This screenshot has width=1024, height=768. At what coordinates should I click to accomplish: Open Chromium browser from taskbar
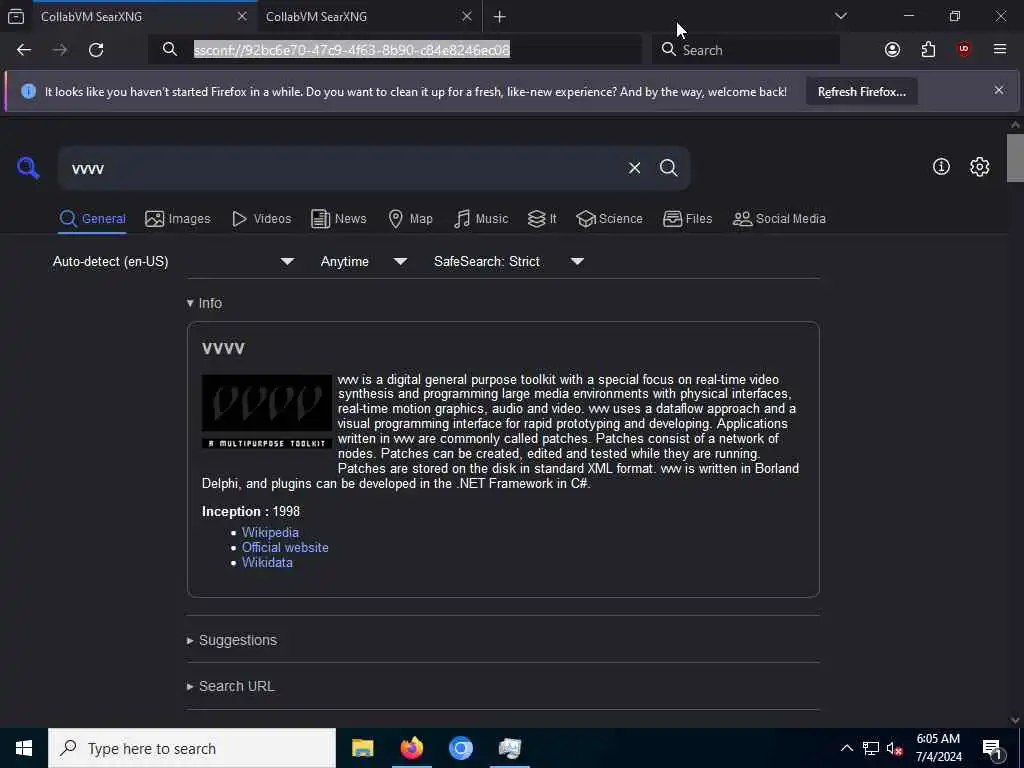pos(460,748)
